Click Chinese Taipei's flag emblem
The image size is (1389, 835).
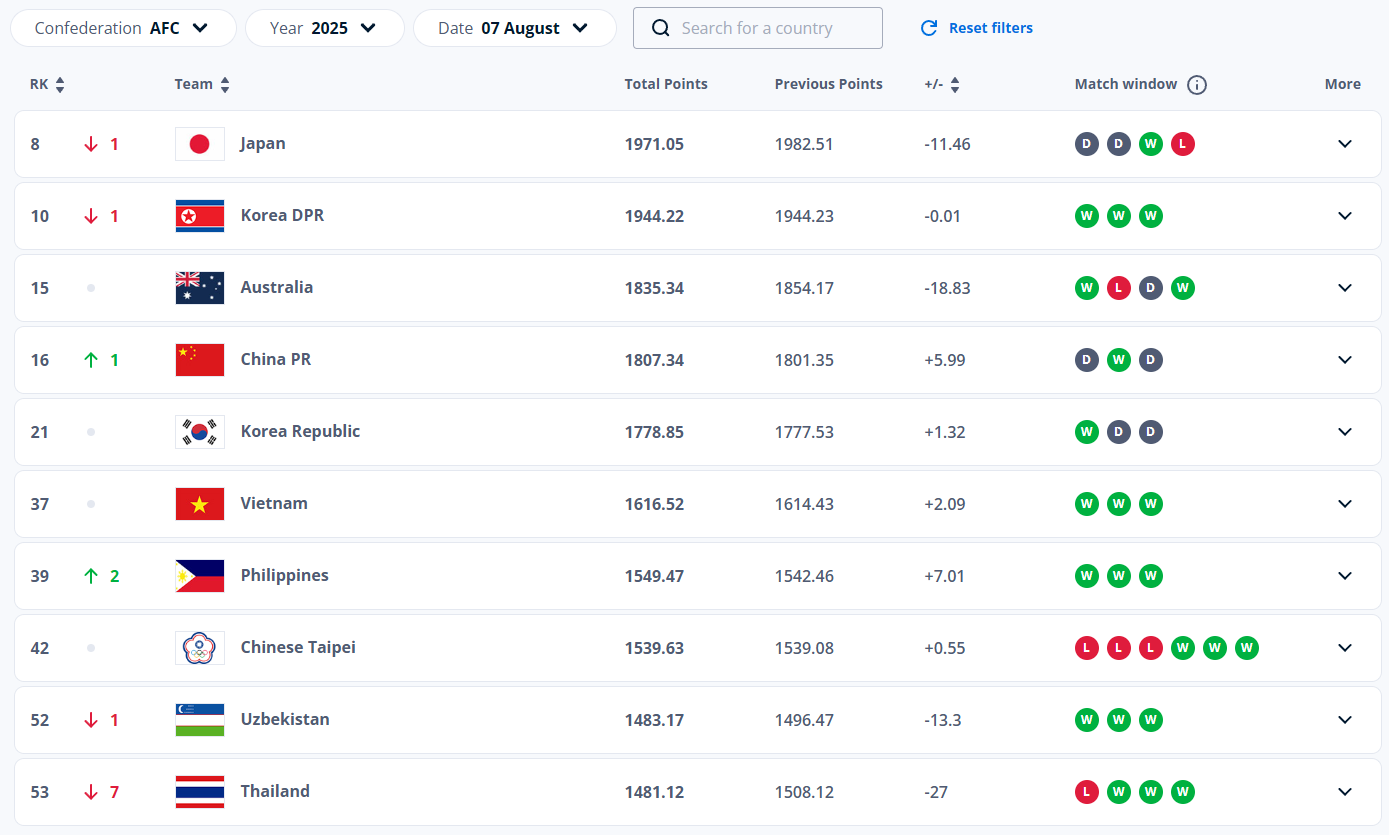[x=200, y=648]
